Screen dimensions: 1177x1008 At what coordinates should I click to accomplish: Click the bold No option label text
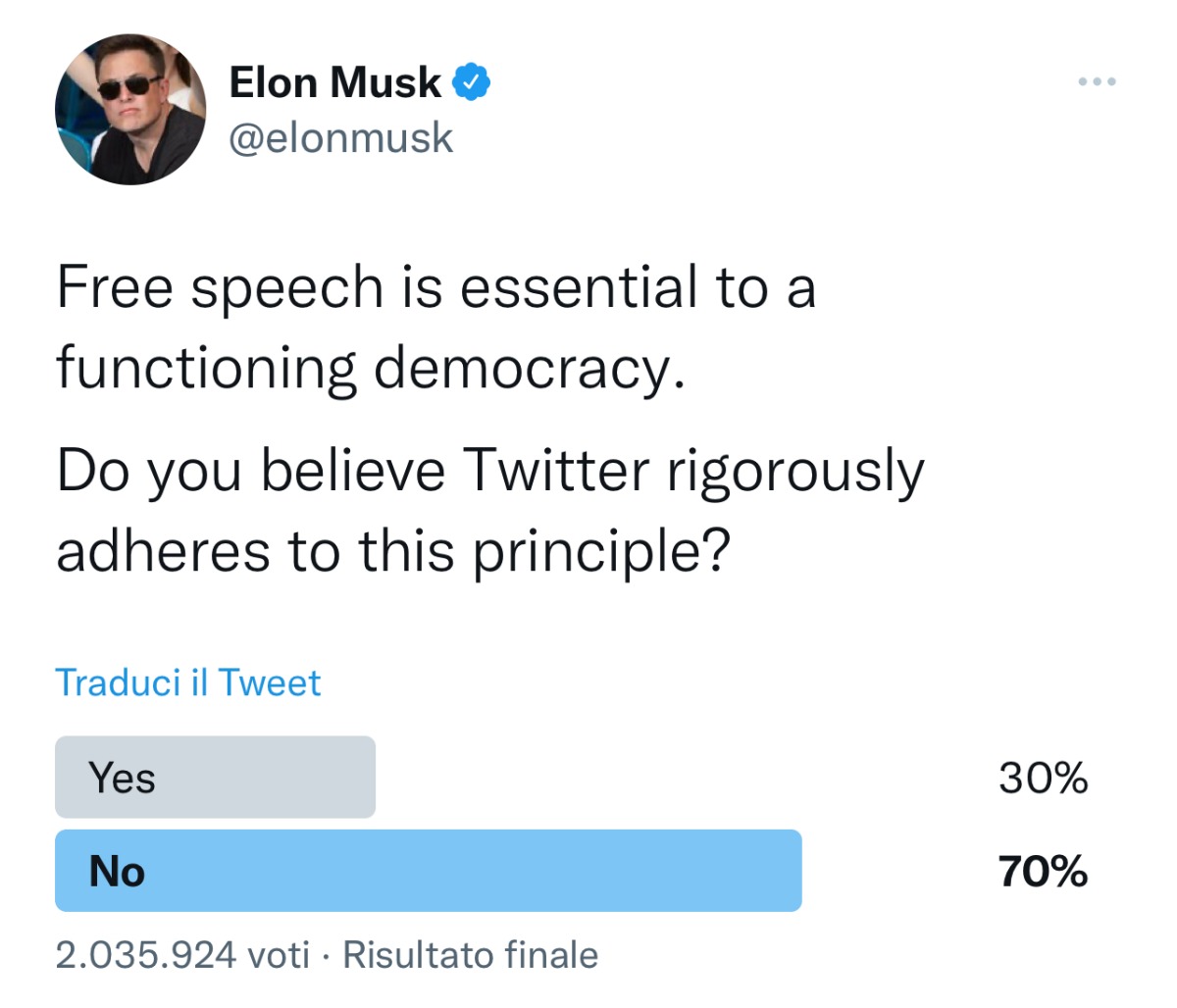(x=117, y=872)
